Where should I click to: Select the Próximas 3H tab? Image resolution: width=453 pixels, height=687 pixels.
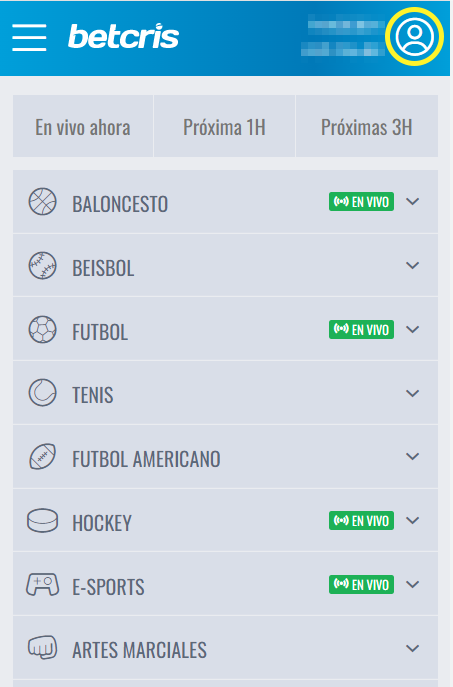pos(367,126)
